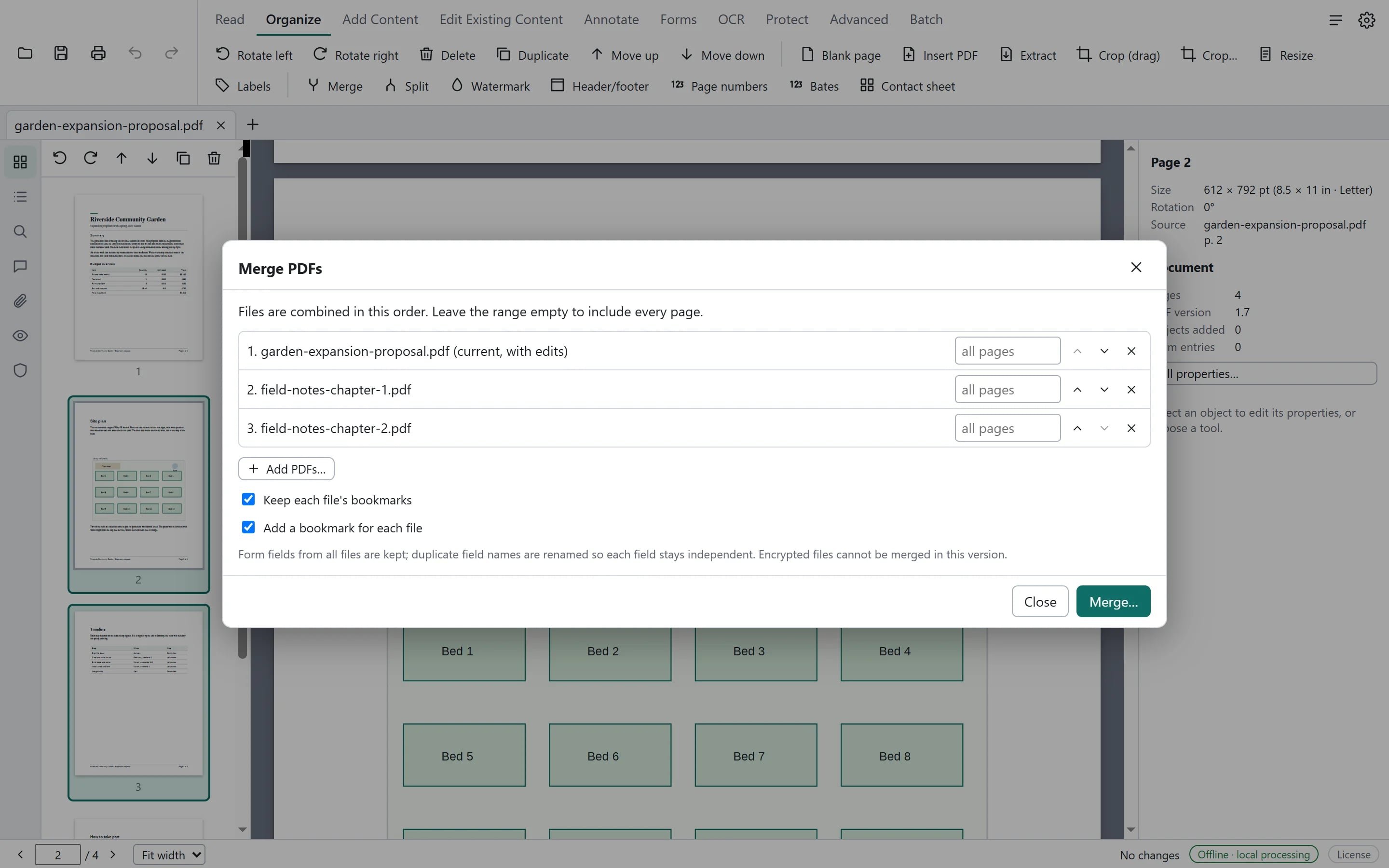
Task: Move garden-expansion-proposal.pdf down with chevron
Action: click(1104, 351)
